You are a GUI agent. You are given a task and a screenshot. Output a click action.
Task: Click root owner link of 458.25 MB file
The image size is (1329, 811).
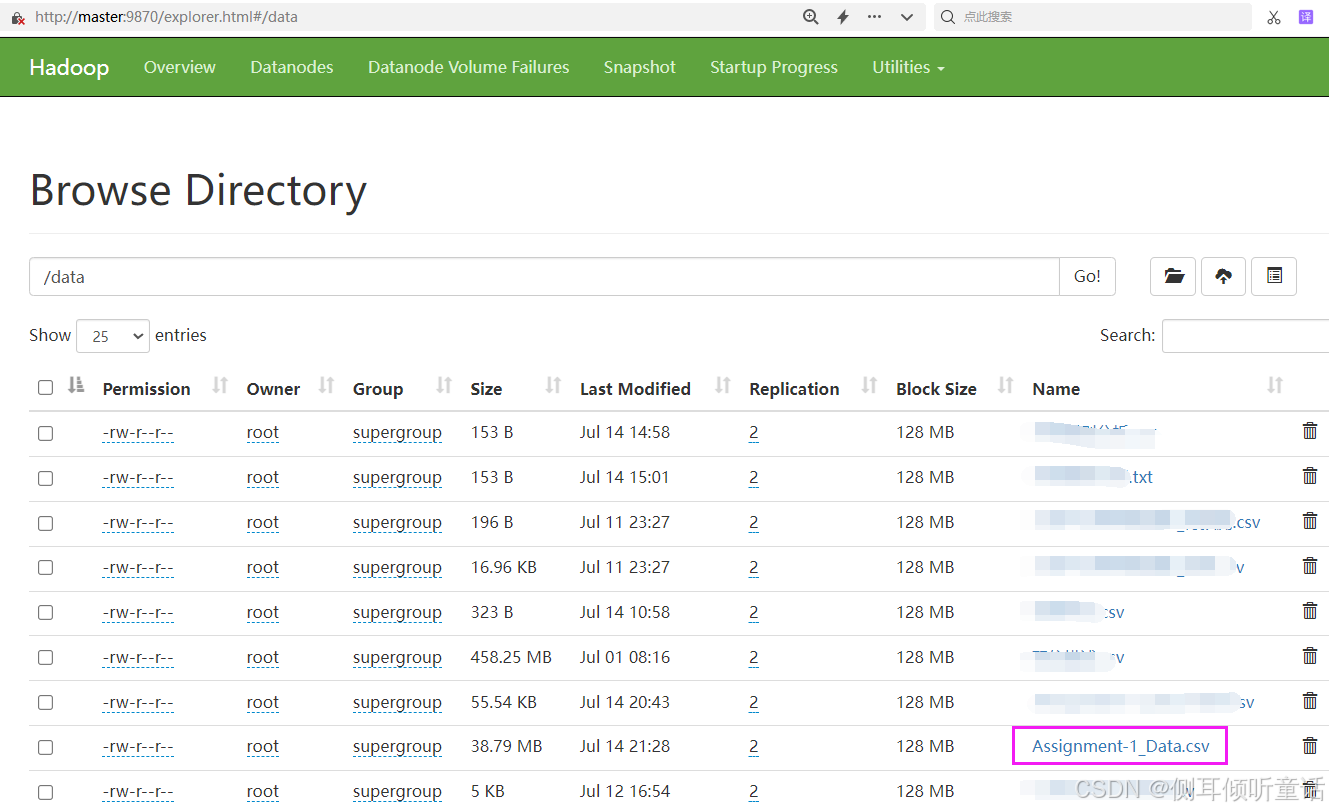(263, 658)
